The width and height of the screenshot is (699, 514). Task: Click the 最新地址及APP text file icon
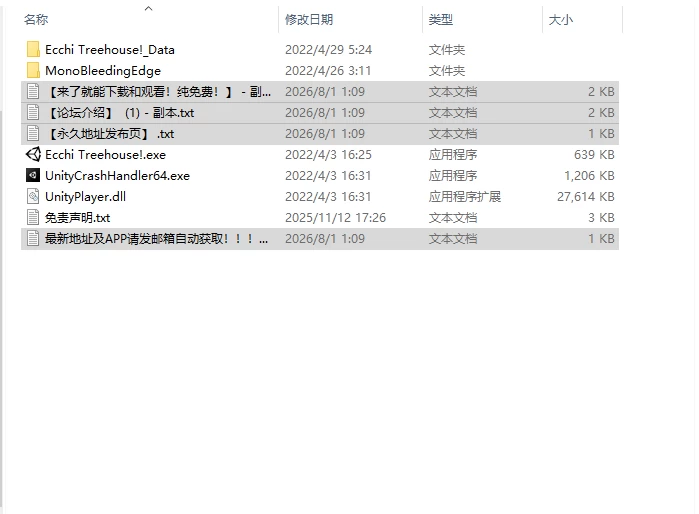[x=33, y=238]
